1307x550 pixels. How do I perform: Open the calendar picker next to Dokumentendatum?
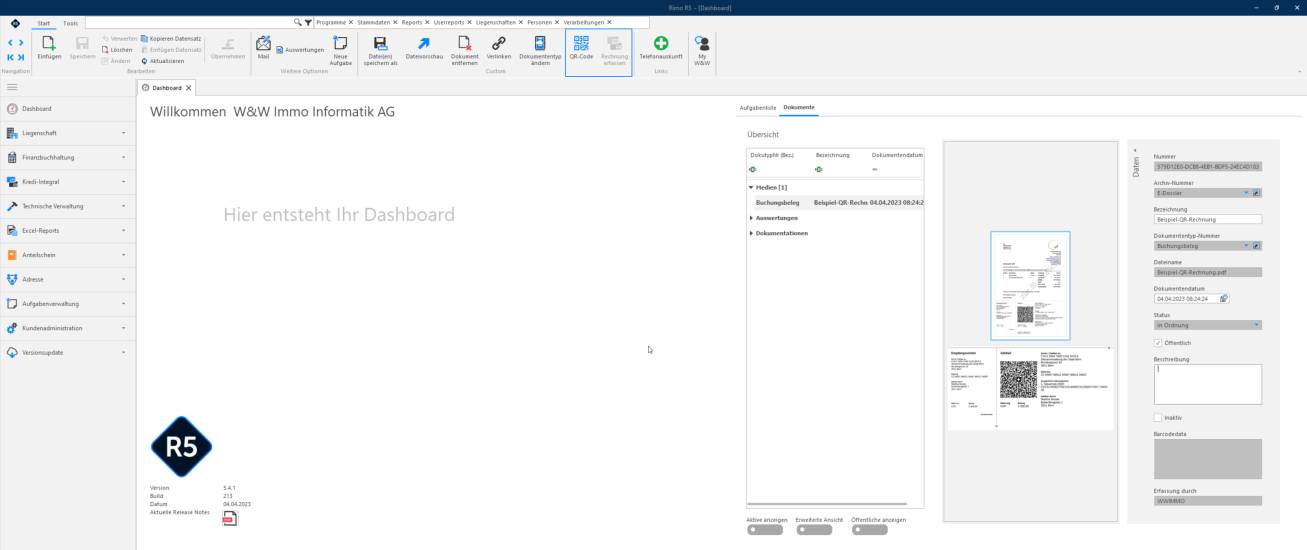pyautogui.click(x=1224, y=298)
